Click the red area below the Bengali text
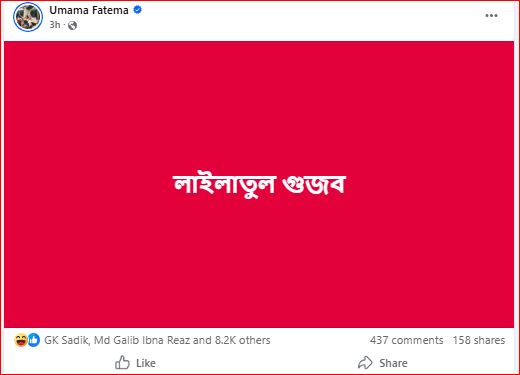This screenshot has width=520, height=375. coord(259,263)
